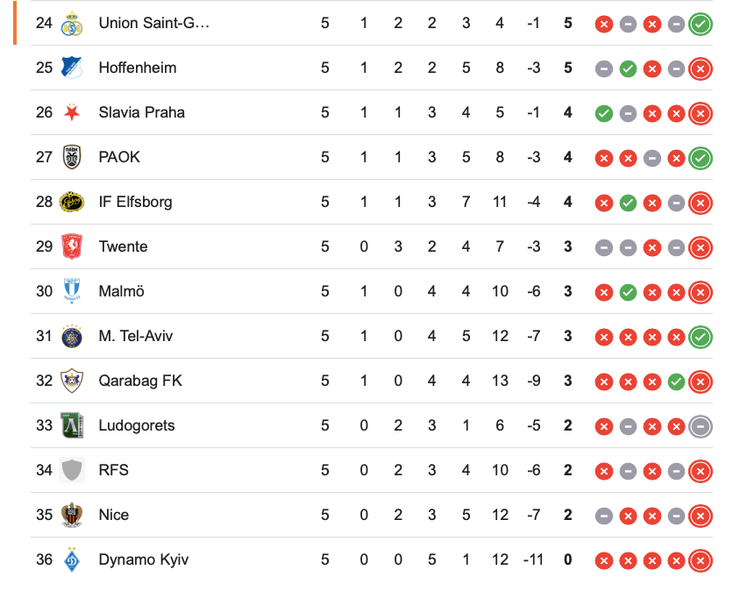This screenshot has height=599, width=740.
Task: Open the Qarabag FK team page
Action: (140, 381)
